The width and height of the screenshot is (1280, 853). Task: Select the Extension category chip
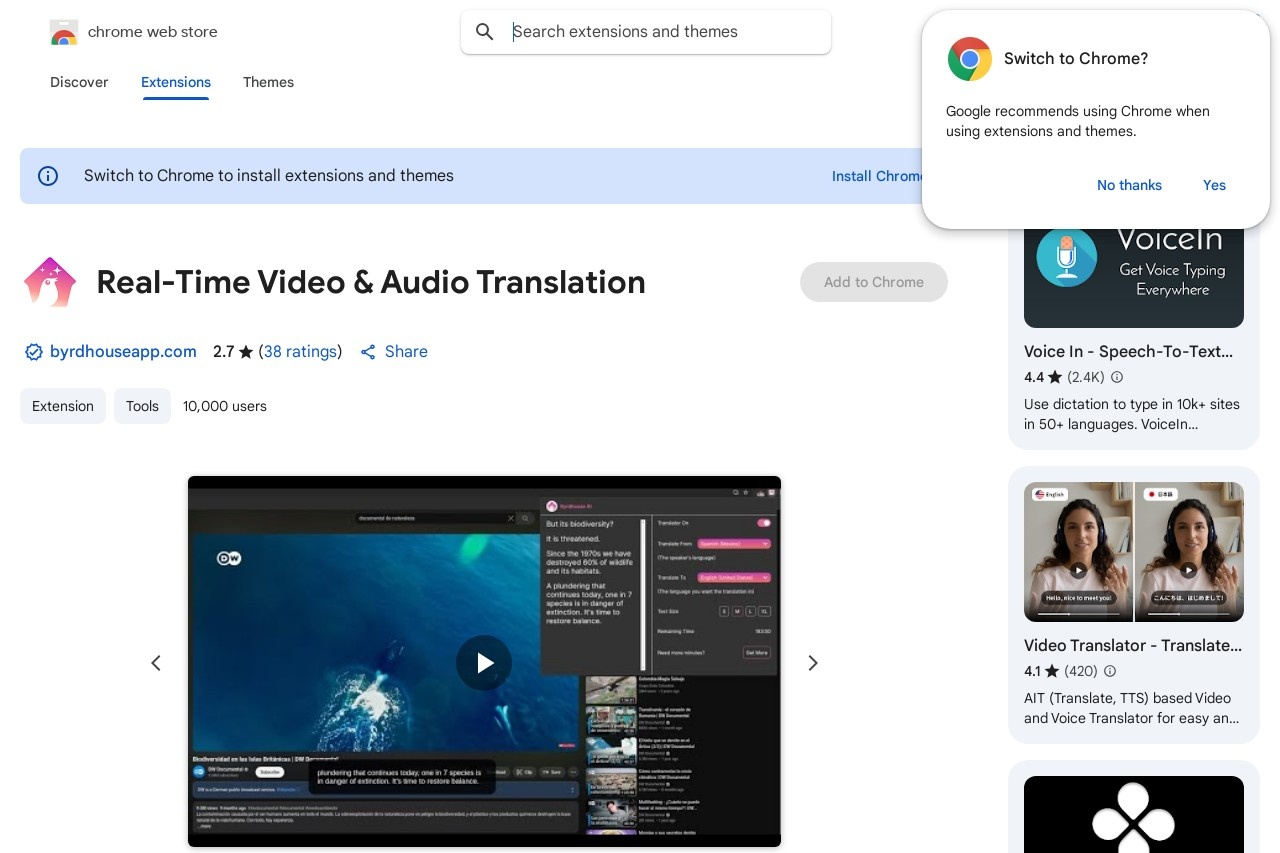click(x=63, y=406)
